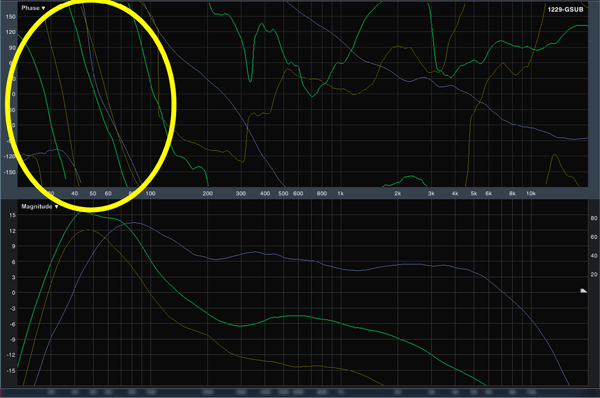Click the 1229-GSUB trace label

565,10
